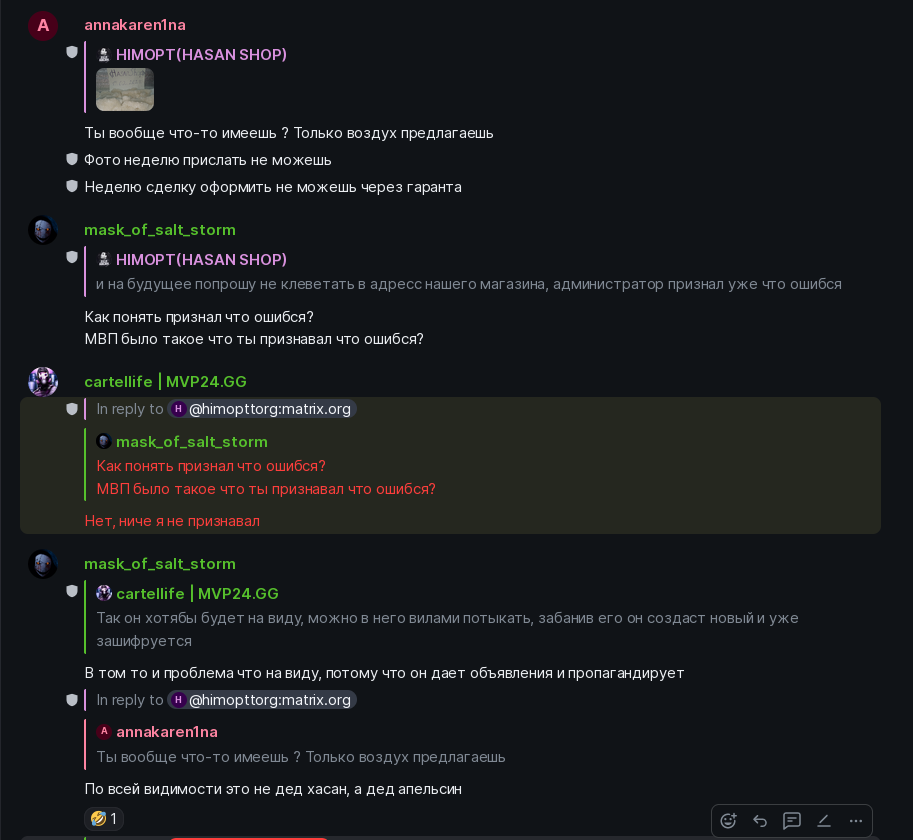913x840 pixels.
Task: Click the reply arrow icon
Action: coord(760,821)
